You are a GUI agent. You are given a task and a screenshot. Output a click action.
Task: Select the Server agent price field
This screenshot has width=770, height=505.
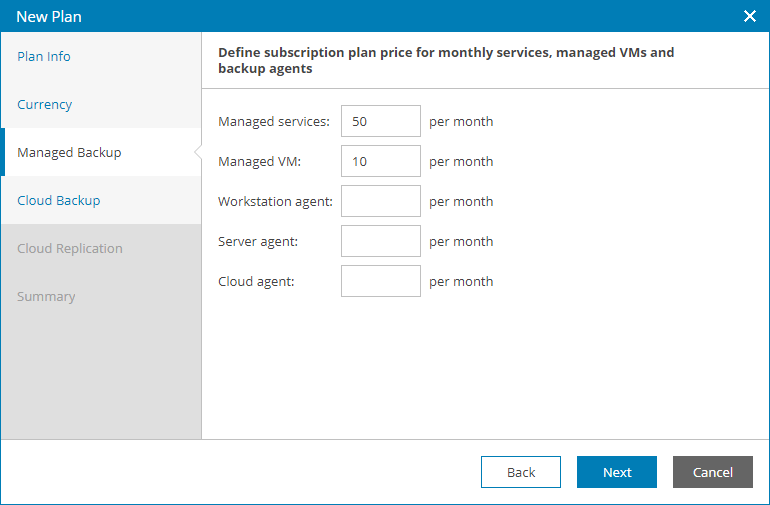(380, 242)
